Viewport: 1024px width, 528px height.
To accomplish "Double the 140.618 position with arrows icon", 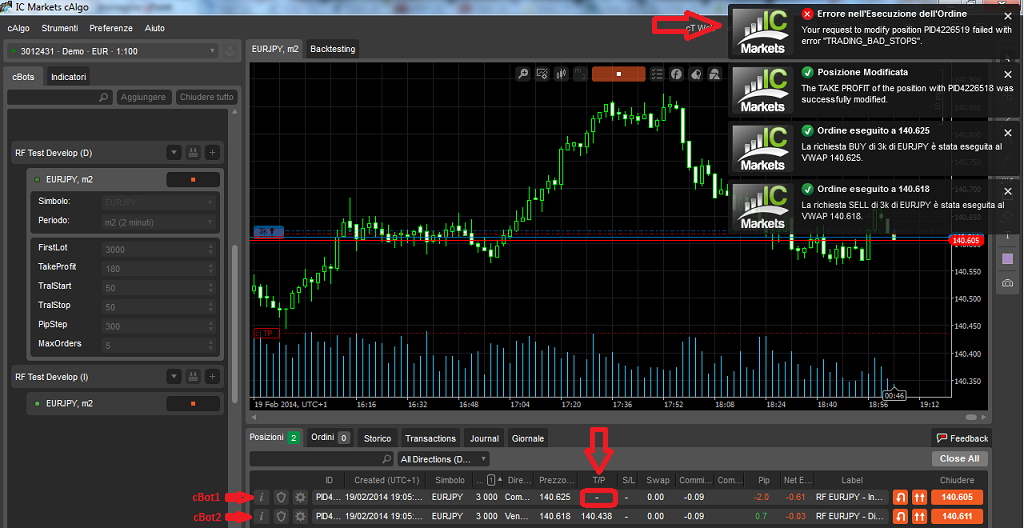I will coord(921,516).
